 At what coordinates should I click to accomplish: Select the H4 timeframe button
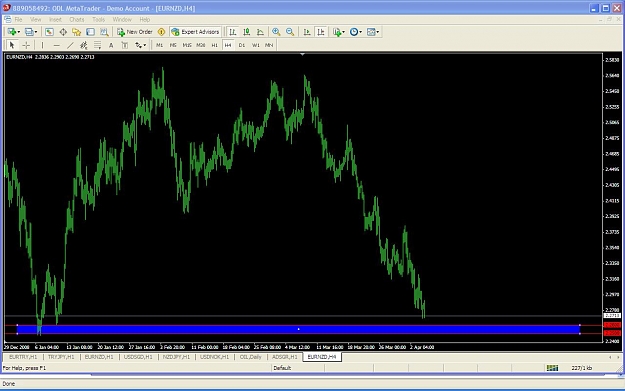[228, 45]
